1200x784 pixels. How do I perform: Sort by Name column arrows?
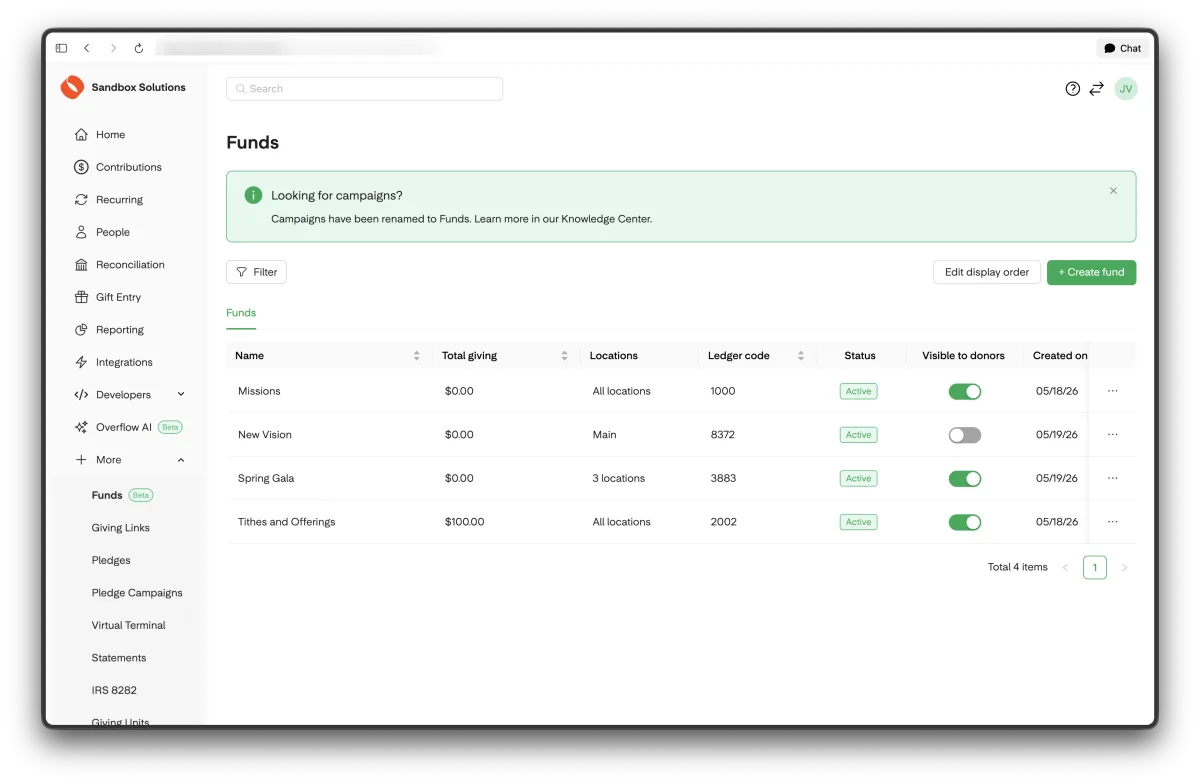click(416, 356)
